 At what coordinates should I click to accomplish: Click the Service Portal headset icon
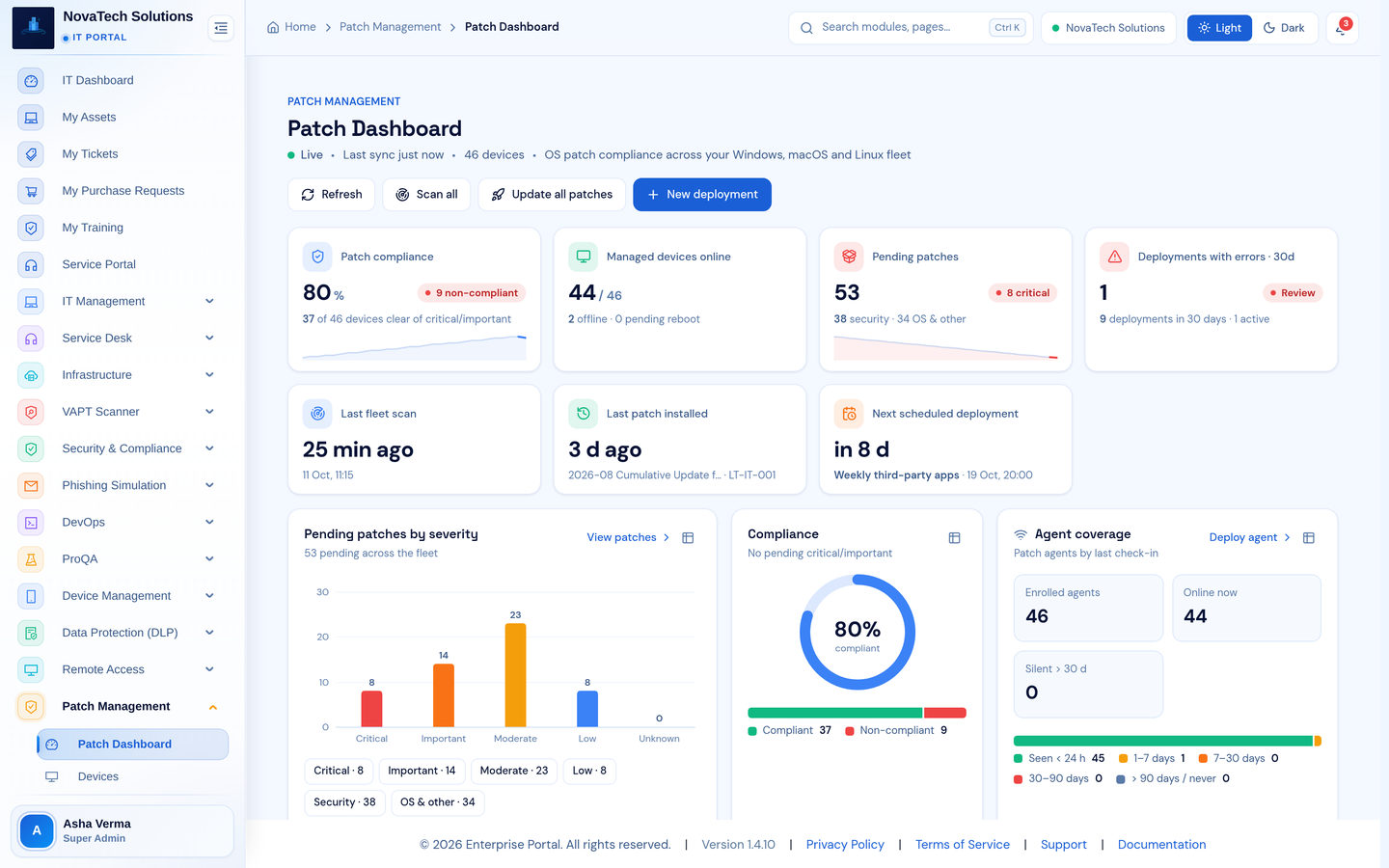31,264
